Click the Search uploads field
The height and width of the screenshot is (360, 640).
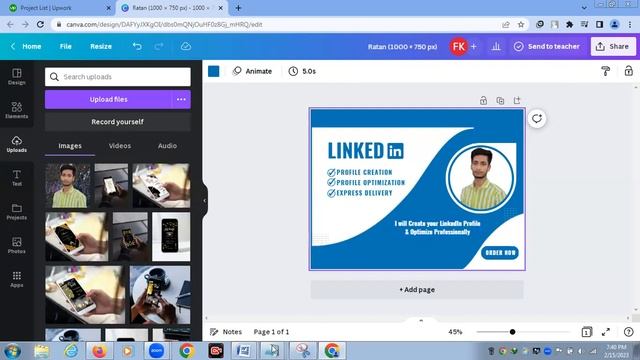coord(118,77)
